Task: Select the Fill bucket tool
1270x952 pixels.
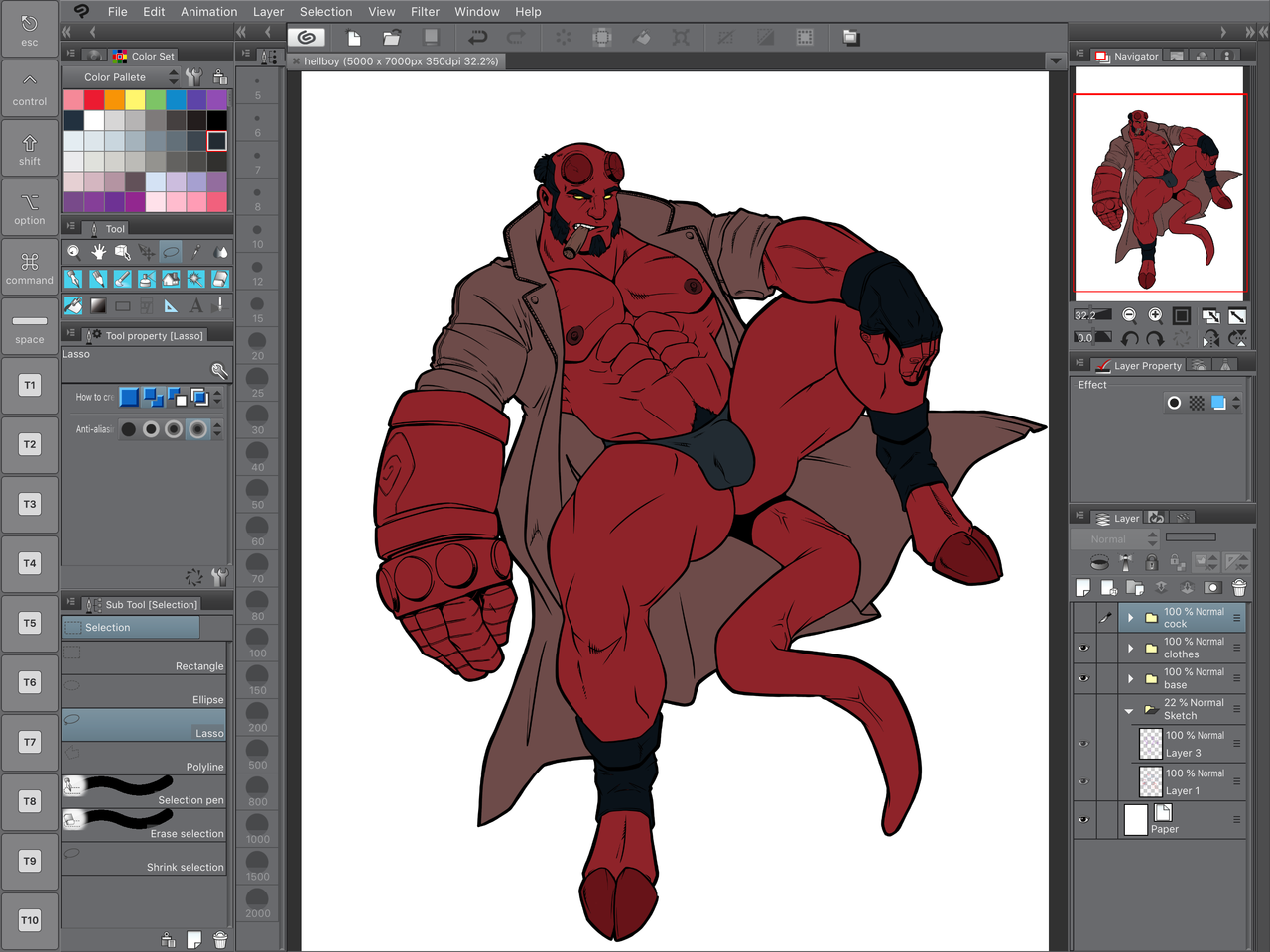Action: click(x=73, y=305)
